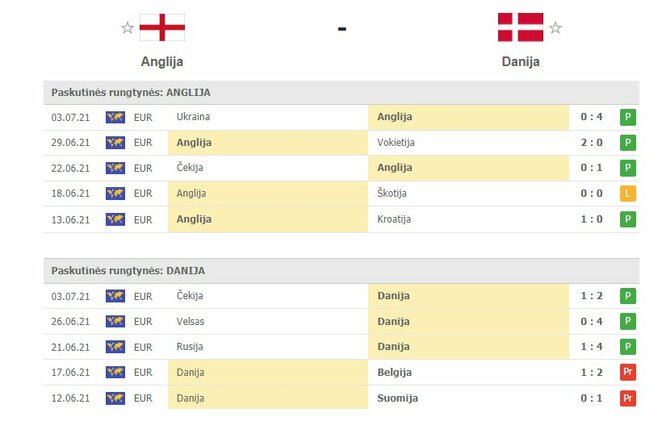
Task: Open the Anglija team name heading
Action: tap(162, 62)
